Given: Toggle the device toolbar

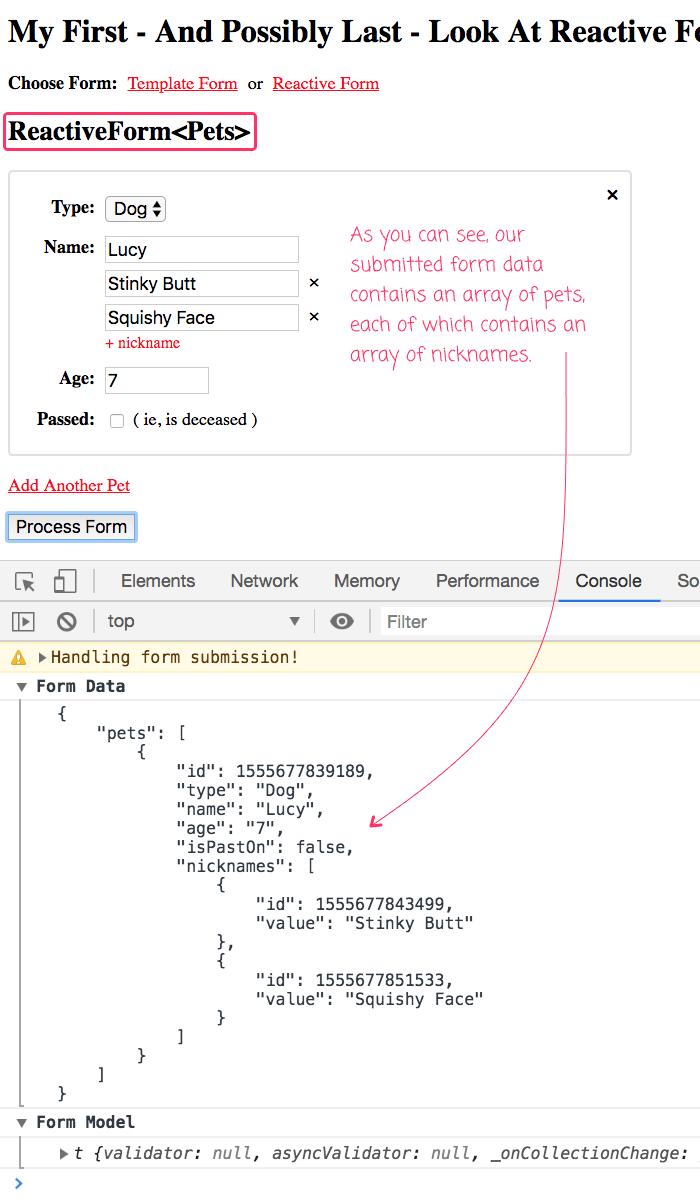Looking at the screenshot, I should coord(65,580).
